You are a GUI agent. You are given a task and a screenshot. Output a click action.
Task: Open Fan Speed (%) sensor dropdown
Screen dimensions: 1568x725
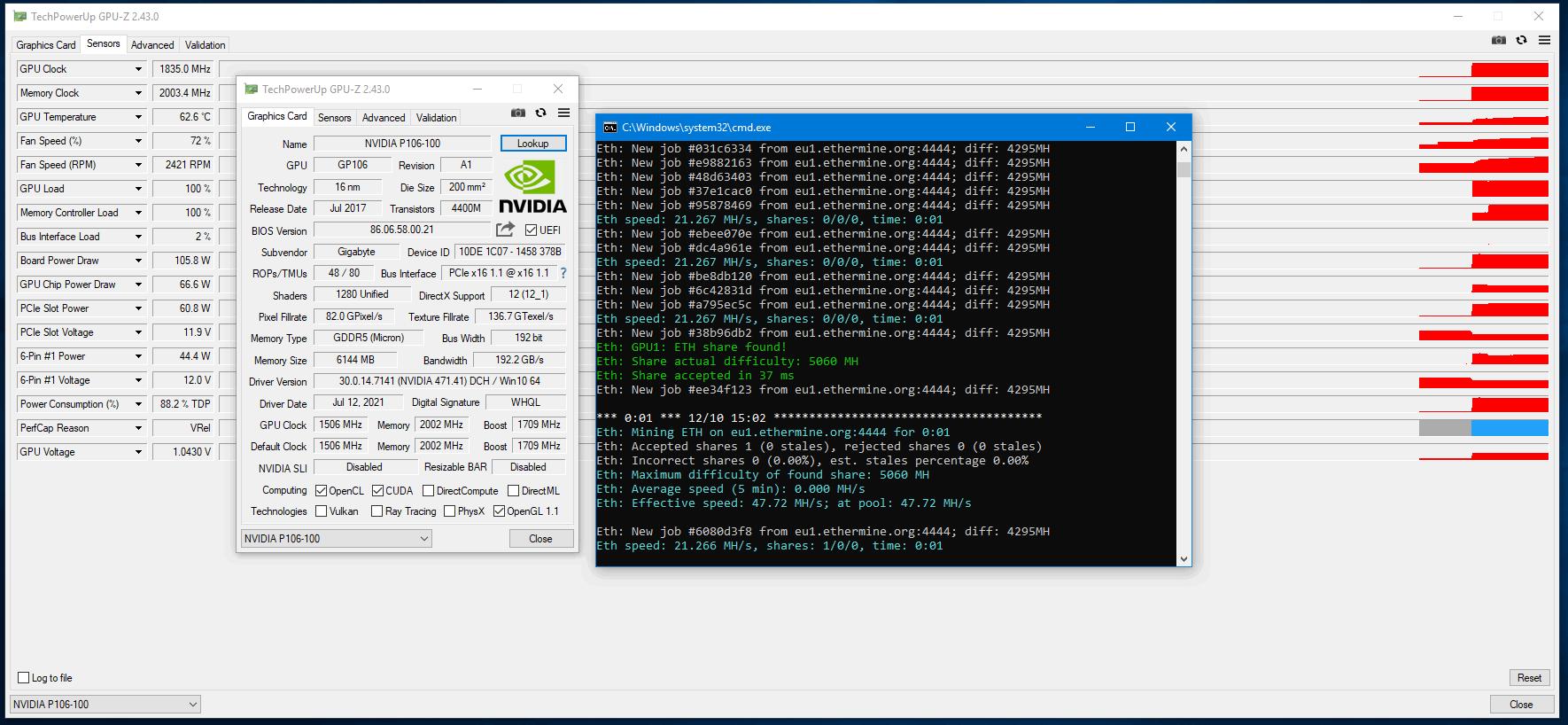(x=138, y=141)
